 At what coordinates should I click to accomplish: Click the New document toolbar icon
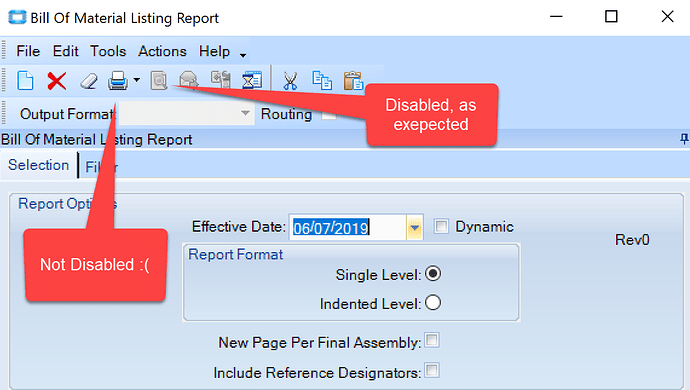[x=25, y=81]
